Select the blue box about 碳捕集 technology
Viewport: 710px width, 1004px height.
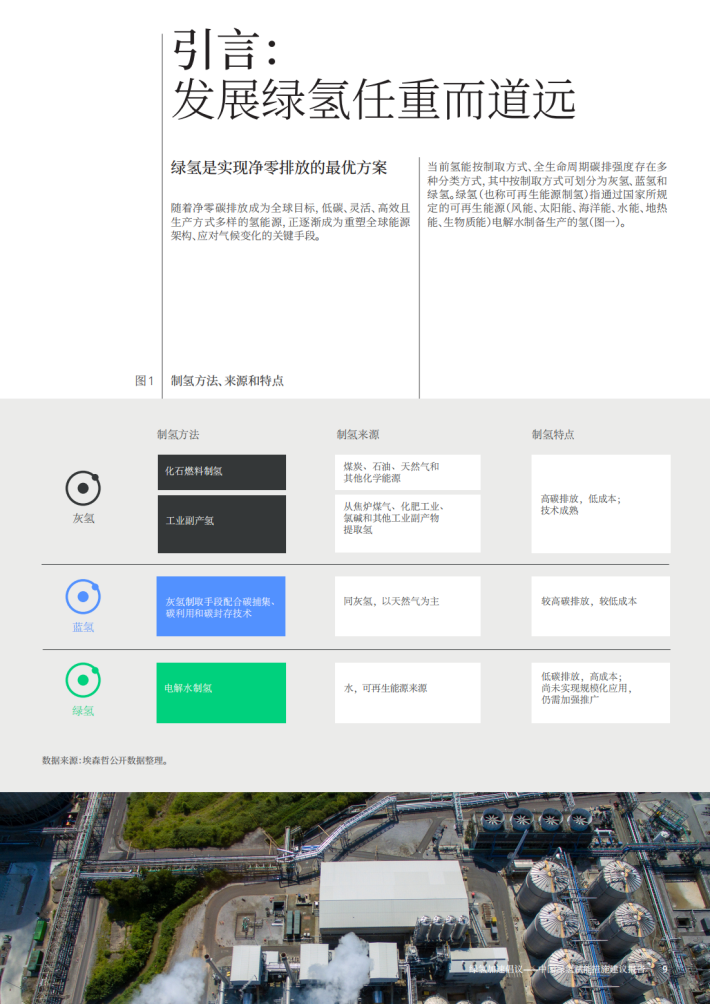click(x=221, y=606)
